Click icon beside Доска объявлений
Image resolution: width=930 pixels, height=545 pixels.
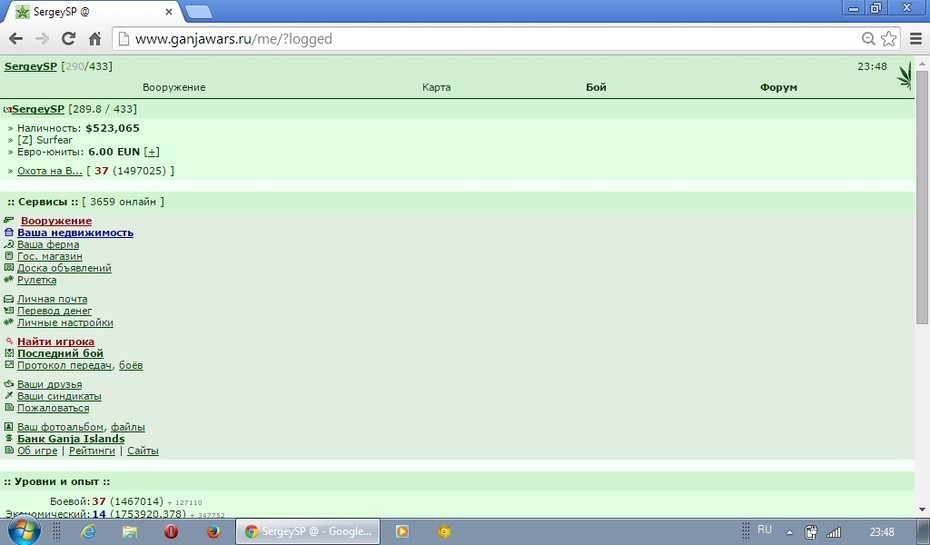click(9, 268)
